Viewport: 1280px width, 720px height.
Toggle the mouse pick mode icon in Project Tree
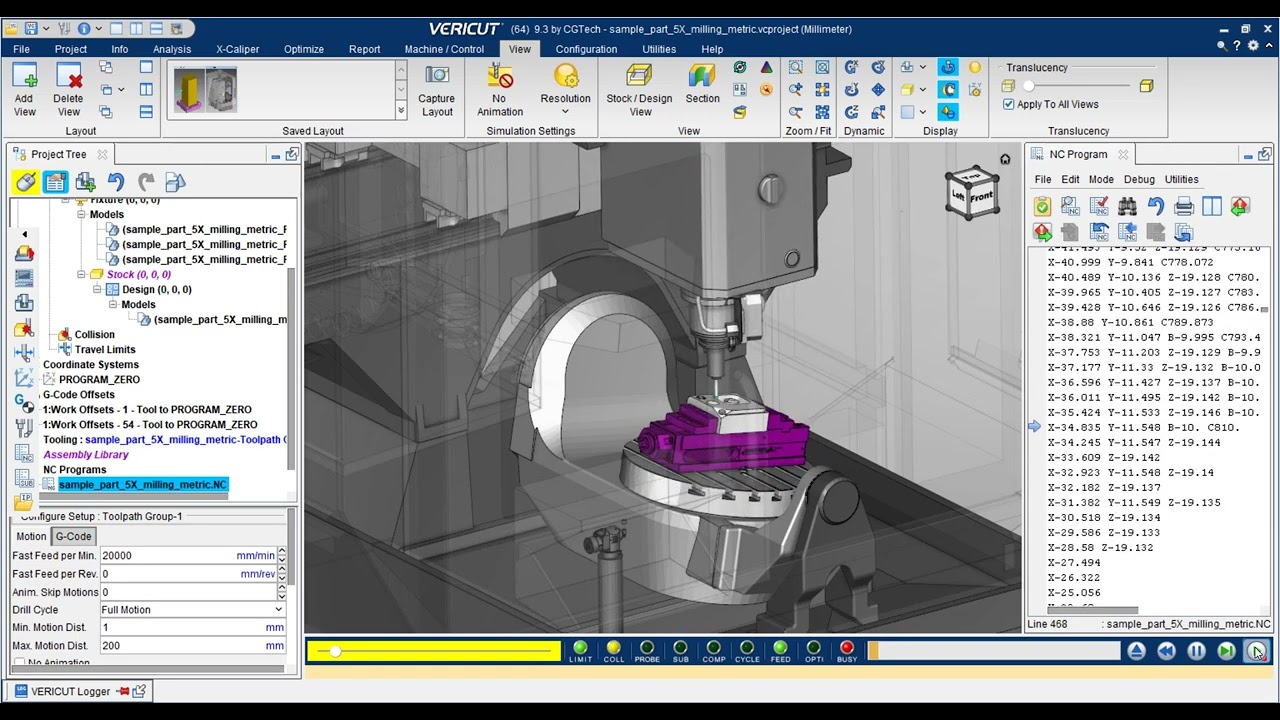click(x=26, y=182)
